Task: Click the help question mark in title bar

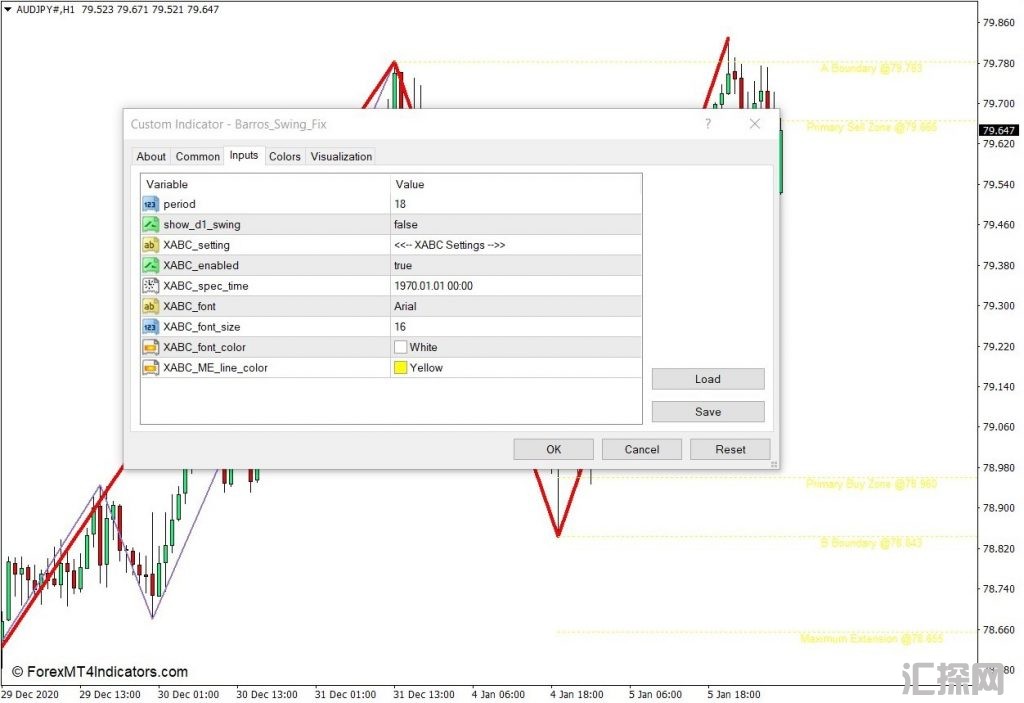Action: [x=708, y=124]
